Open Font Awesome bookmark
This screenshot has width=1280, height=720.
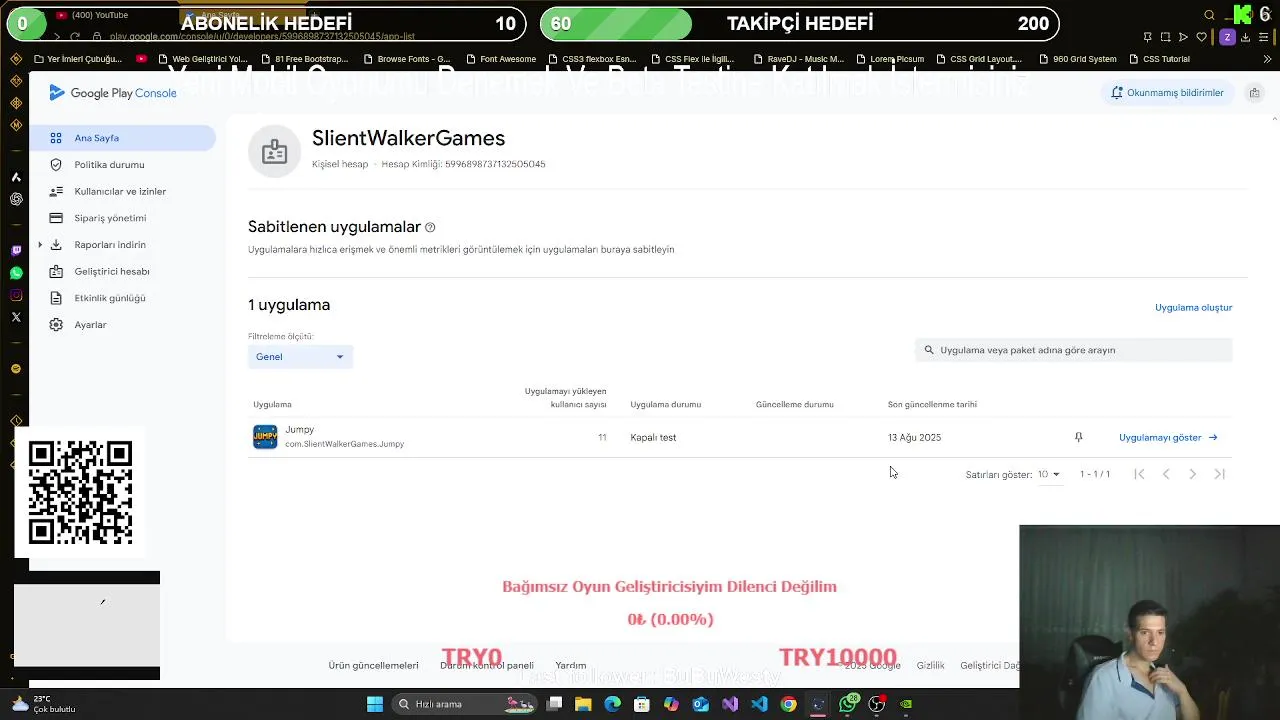500,59
